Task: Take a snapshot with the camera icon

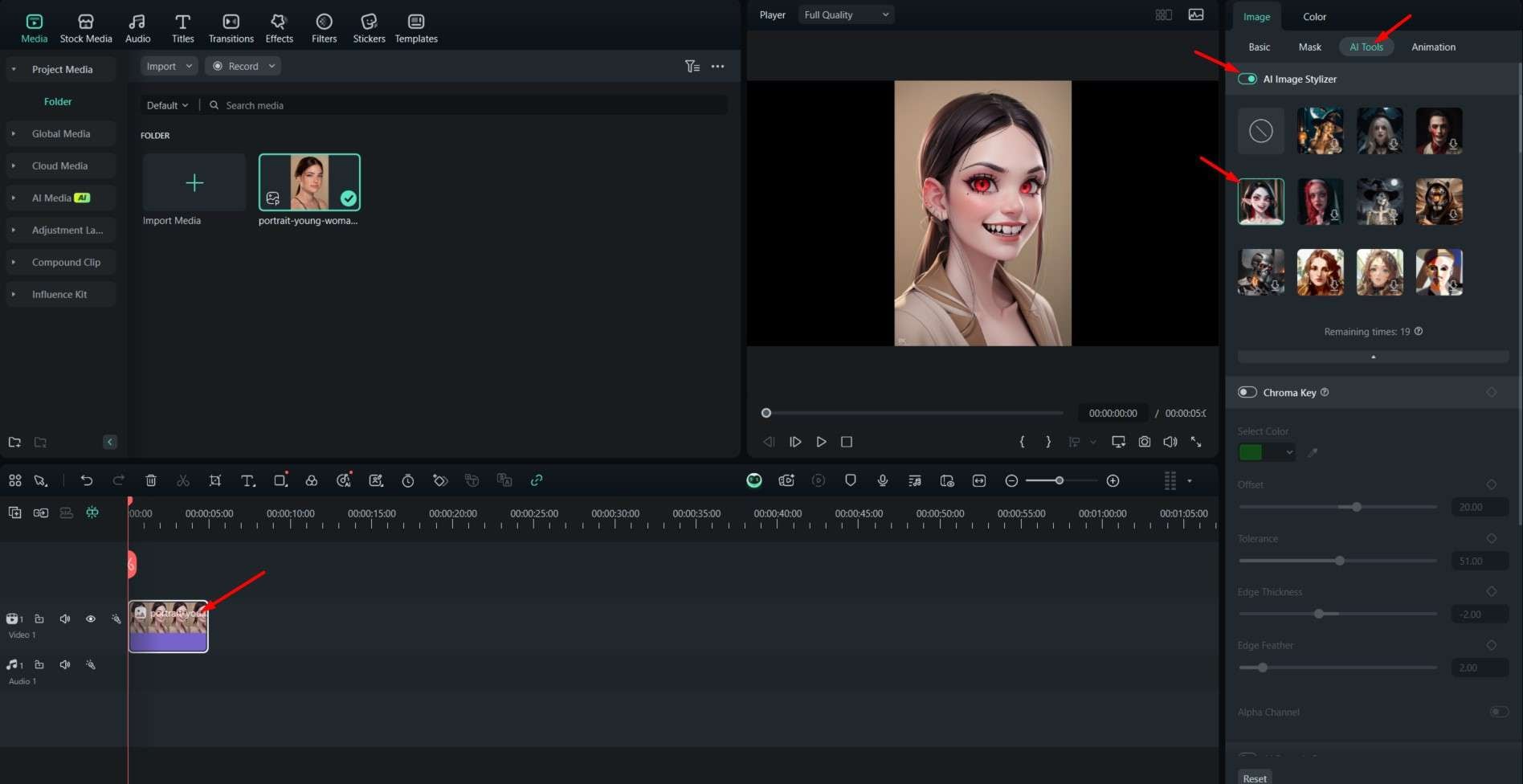Action: 1144,442
